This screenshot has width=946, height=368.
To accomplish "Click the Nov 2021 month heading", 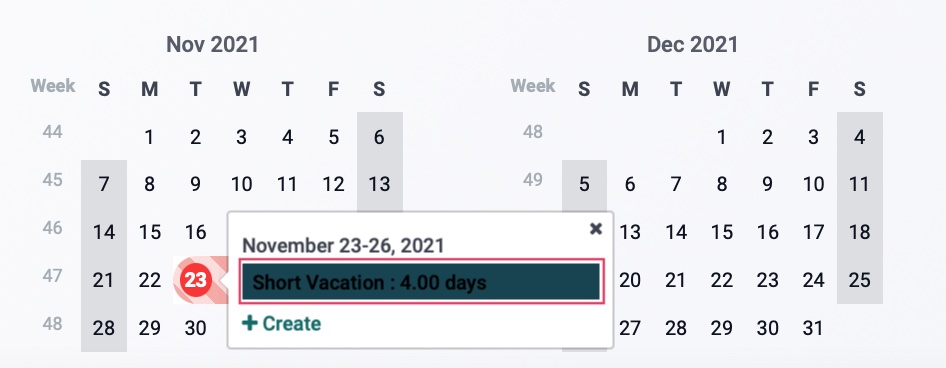I will (x=212, y=45).
